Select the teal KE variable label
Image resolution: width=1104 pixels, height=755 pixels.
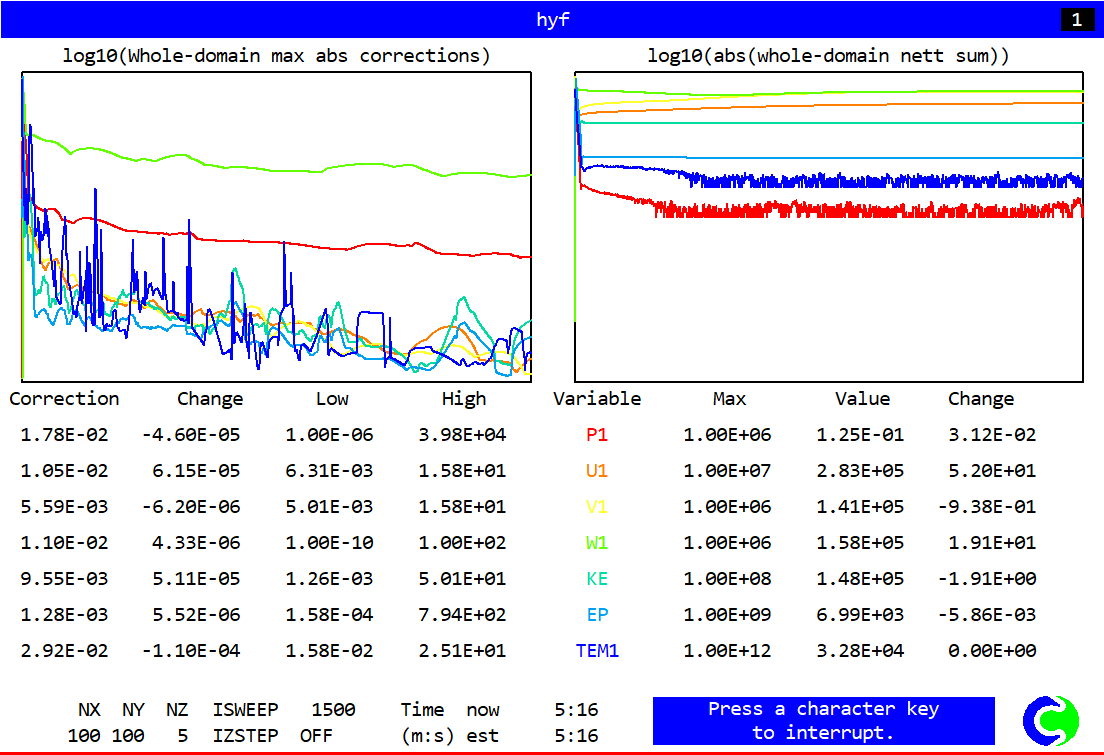[597, 579]
